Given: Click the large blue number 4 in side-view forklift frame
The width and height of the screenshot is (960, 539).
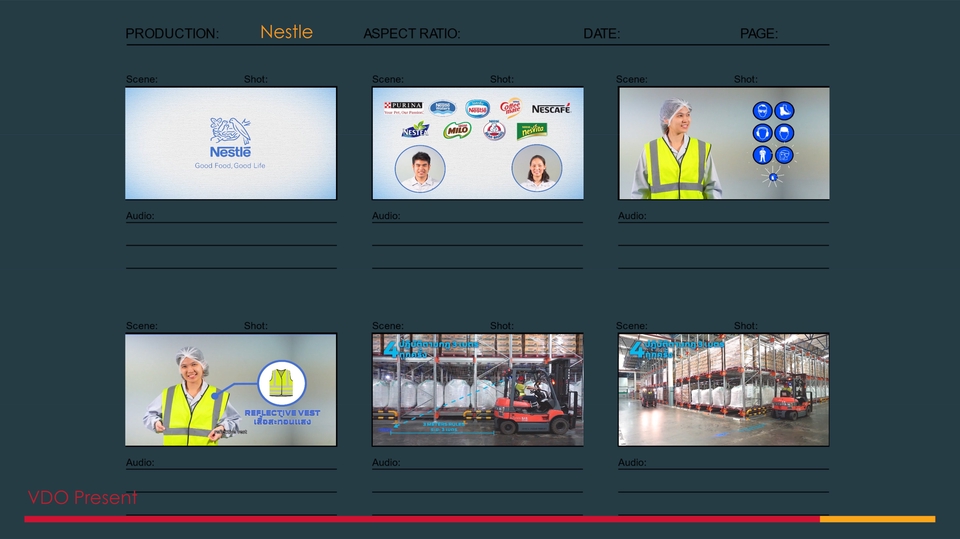Looking at the screenshot, I should (392, 349).
